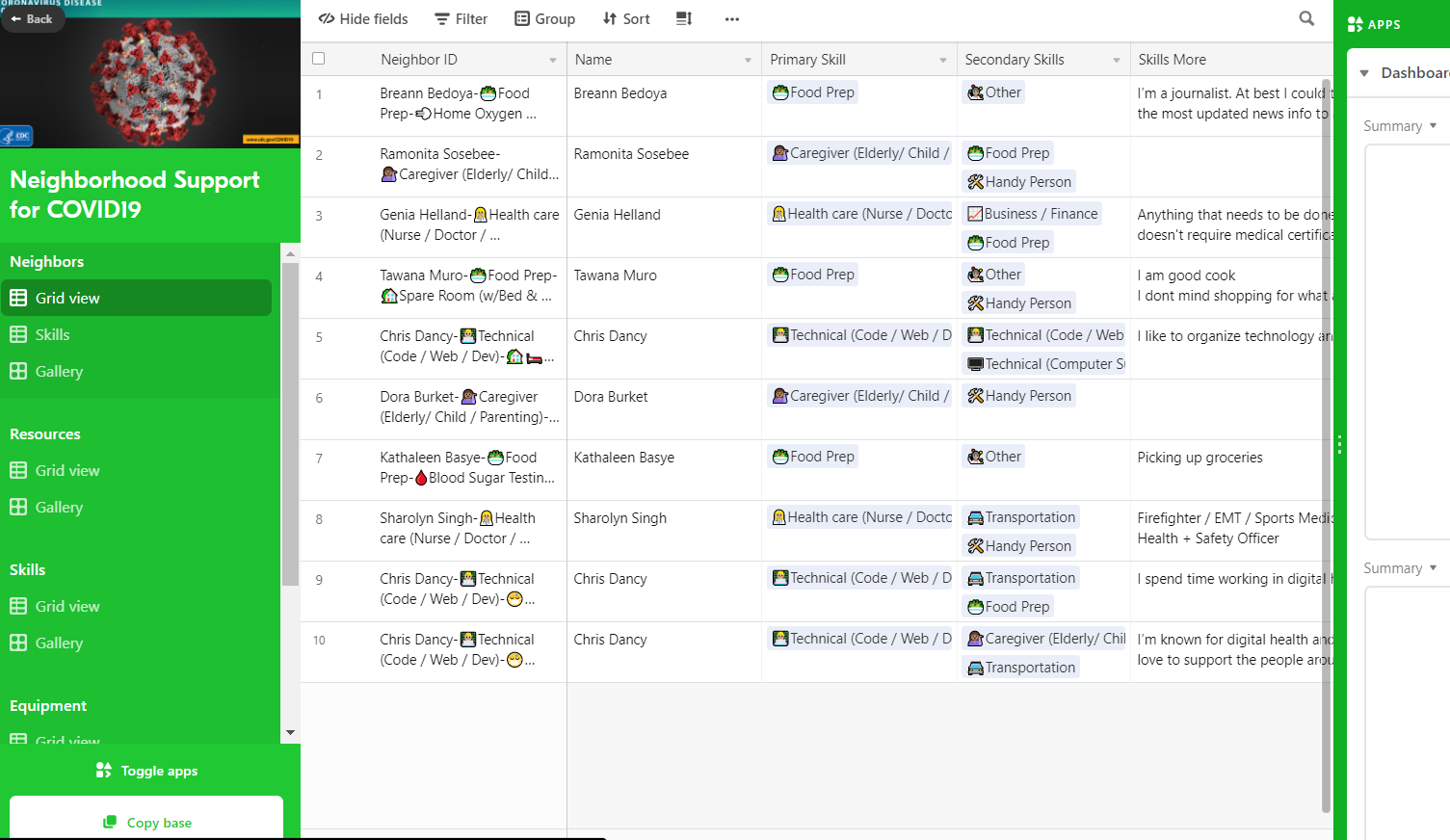Click the Group button
The height and width of the screenshot is (840, 1450).
tap(544, 19)
